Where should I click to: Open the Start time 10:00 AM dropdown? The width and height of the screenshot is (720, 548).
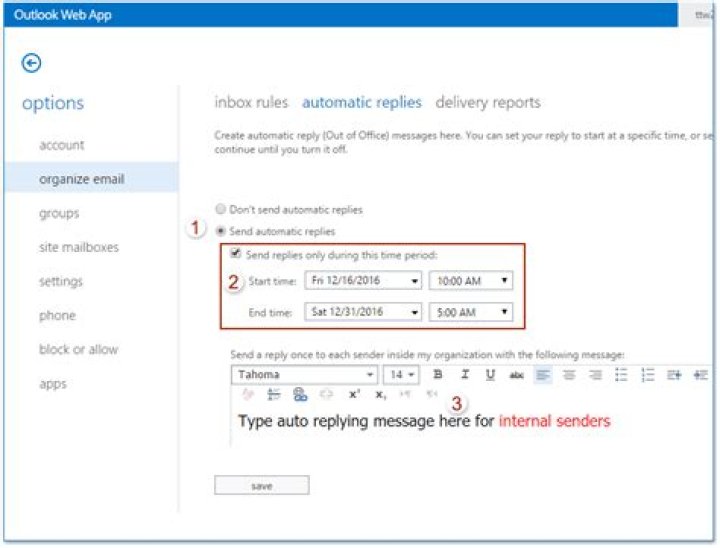[x=471, y=280]
